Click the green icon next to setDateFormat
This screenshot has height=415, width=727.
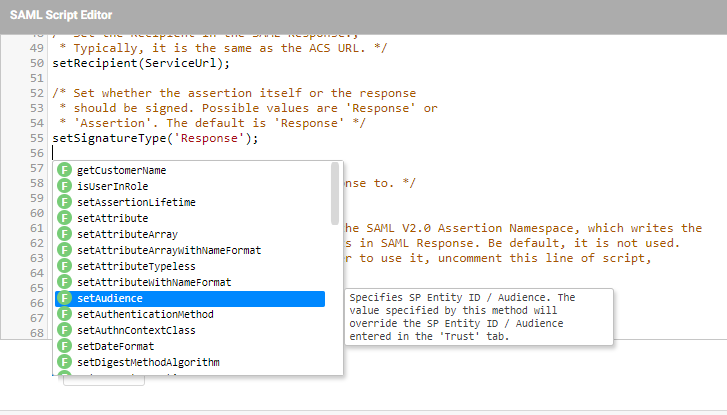(x=65, y=346)
